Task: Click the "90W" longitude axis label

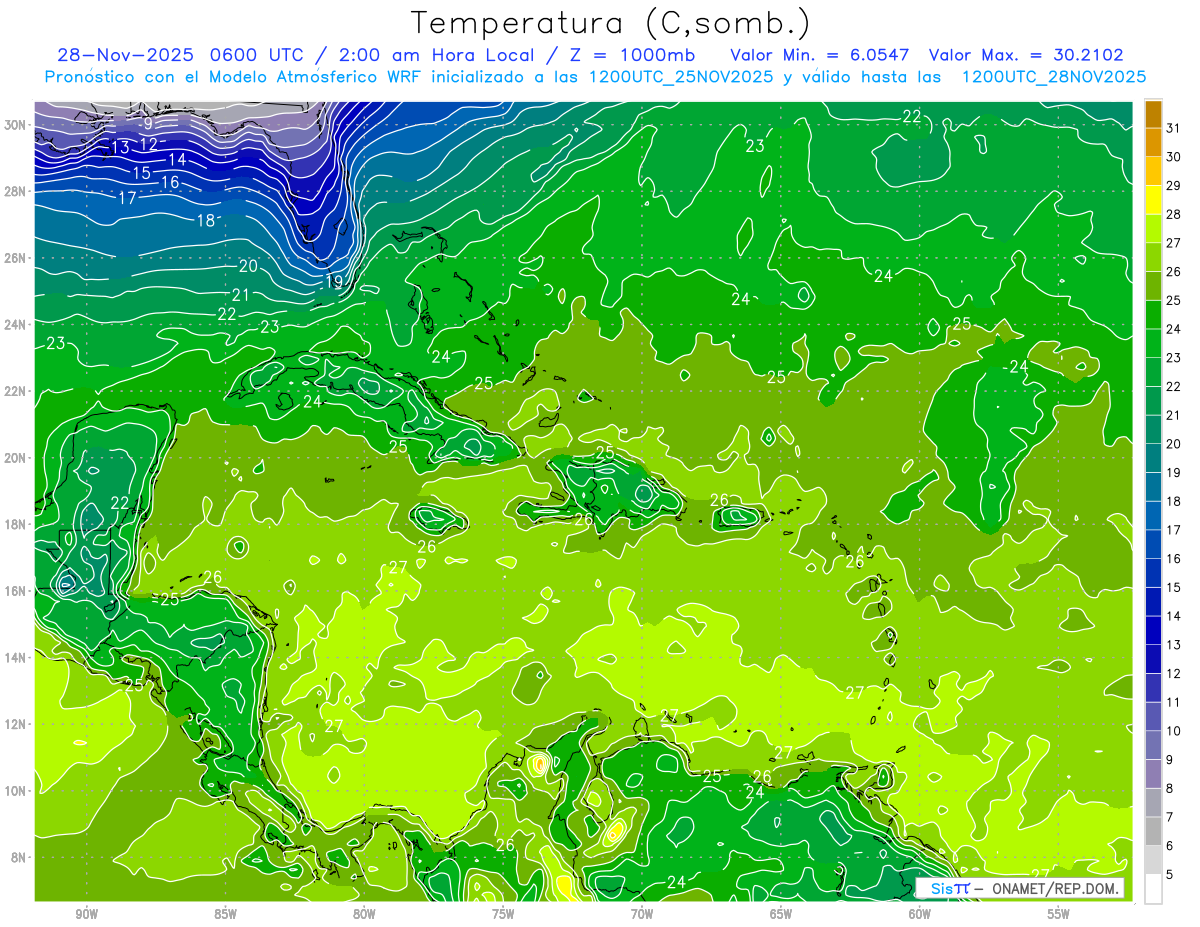Action: pos(86,915)
